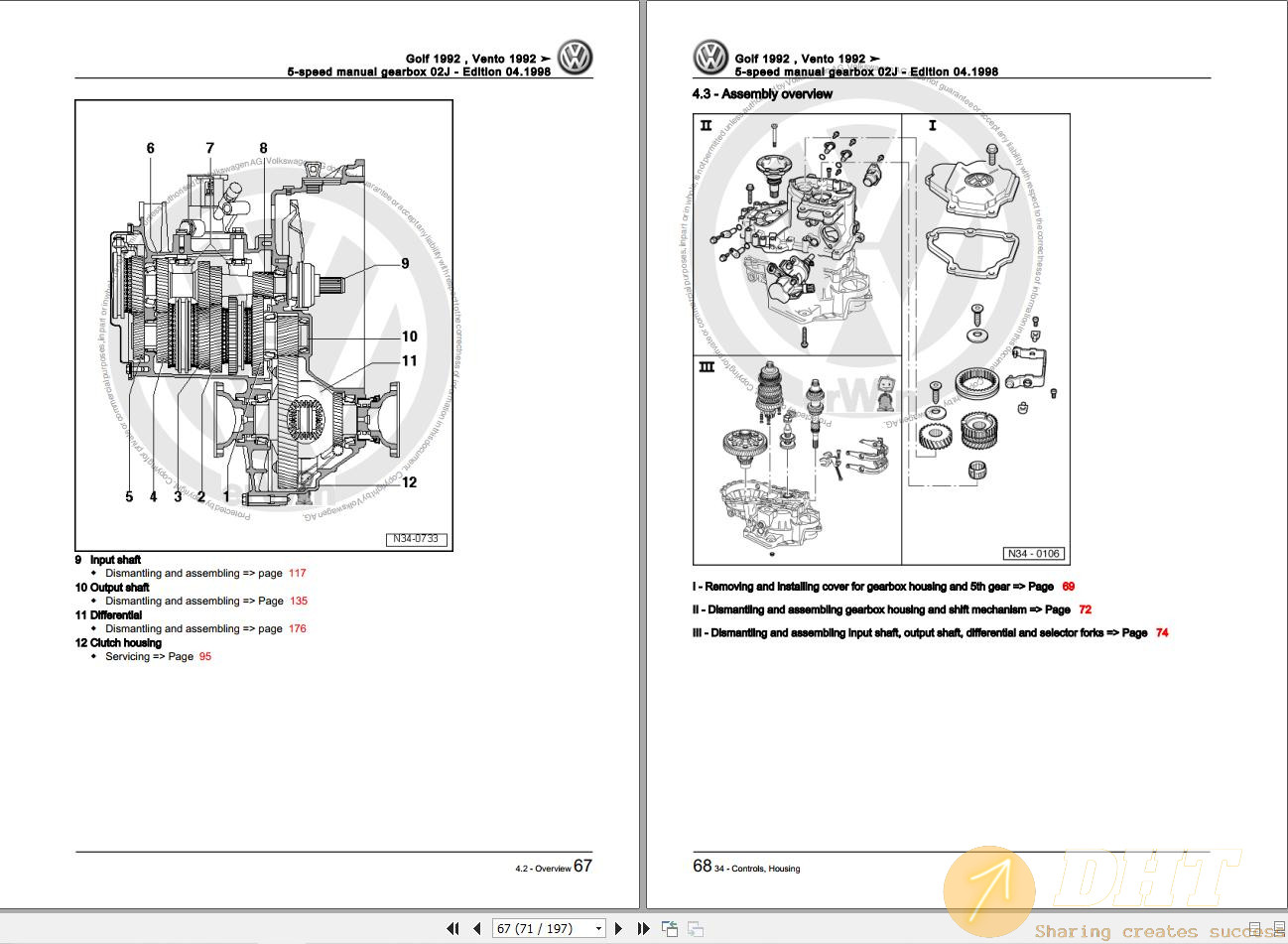Image resolution: width=1288 pixels, height=944 pixels.
Task: Open page link 117 for Input shaft
Action: pyautogui.click(x=298, y=574)
